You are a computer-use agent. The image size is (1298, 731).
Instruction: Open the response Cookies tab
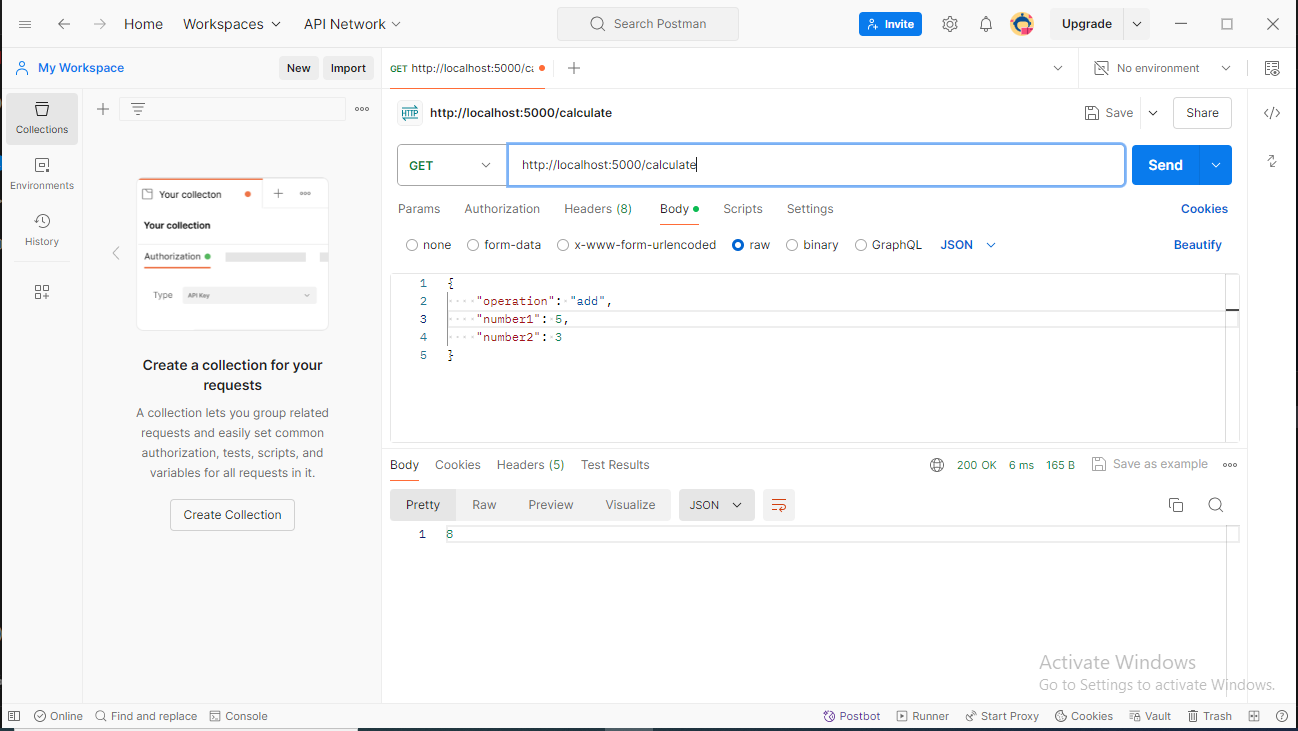458,465
